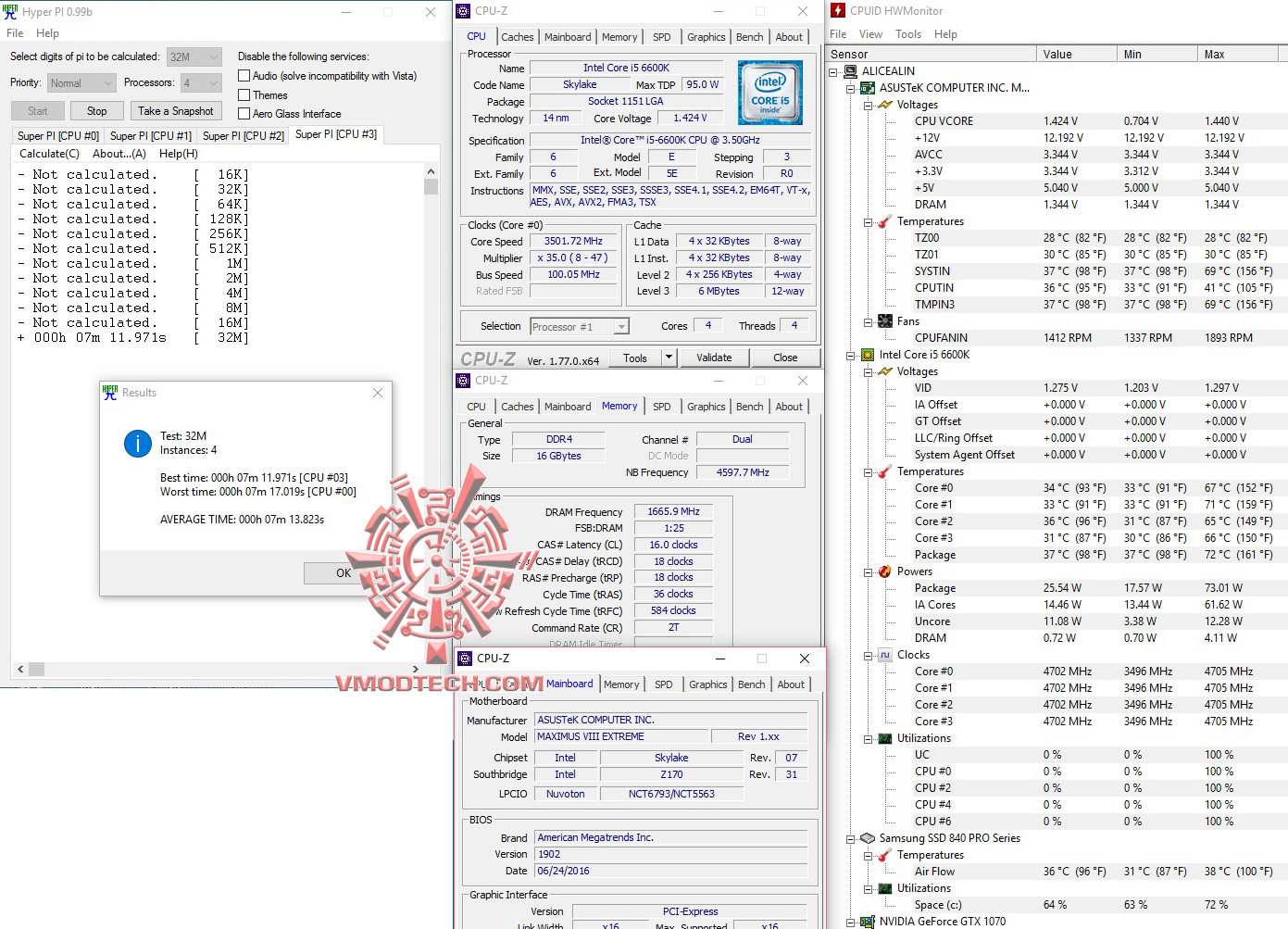1288x929 pixels.
Task: Click the Samsung SSD 840 PRO drive icon
Action: point(868,838)
